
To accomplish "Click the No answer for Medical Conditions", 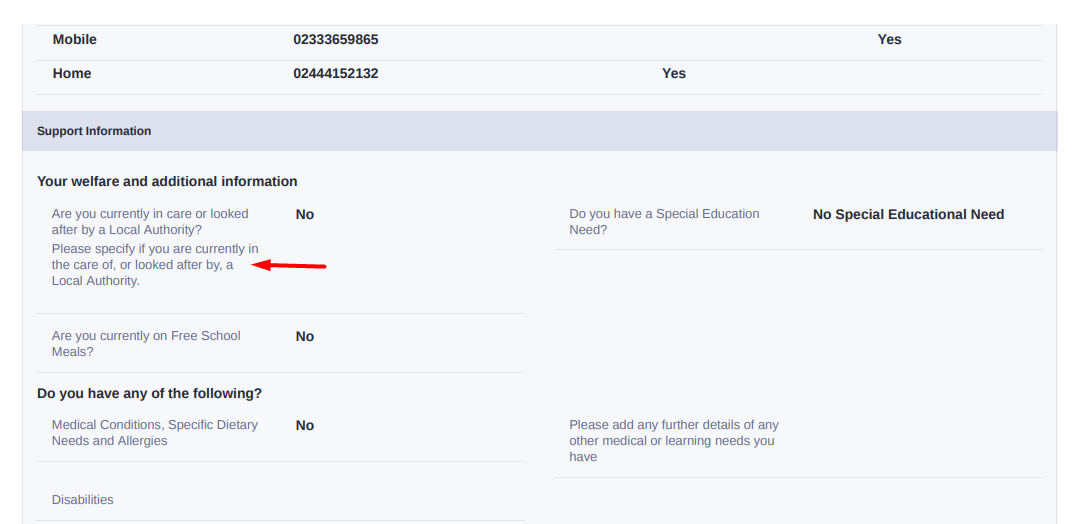I will pos(305,426).
